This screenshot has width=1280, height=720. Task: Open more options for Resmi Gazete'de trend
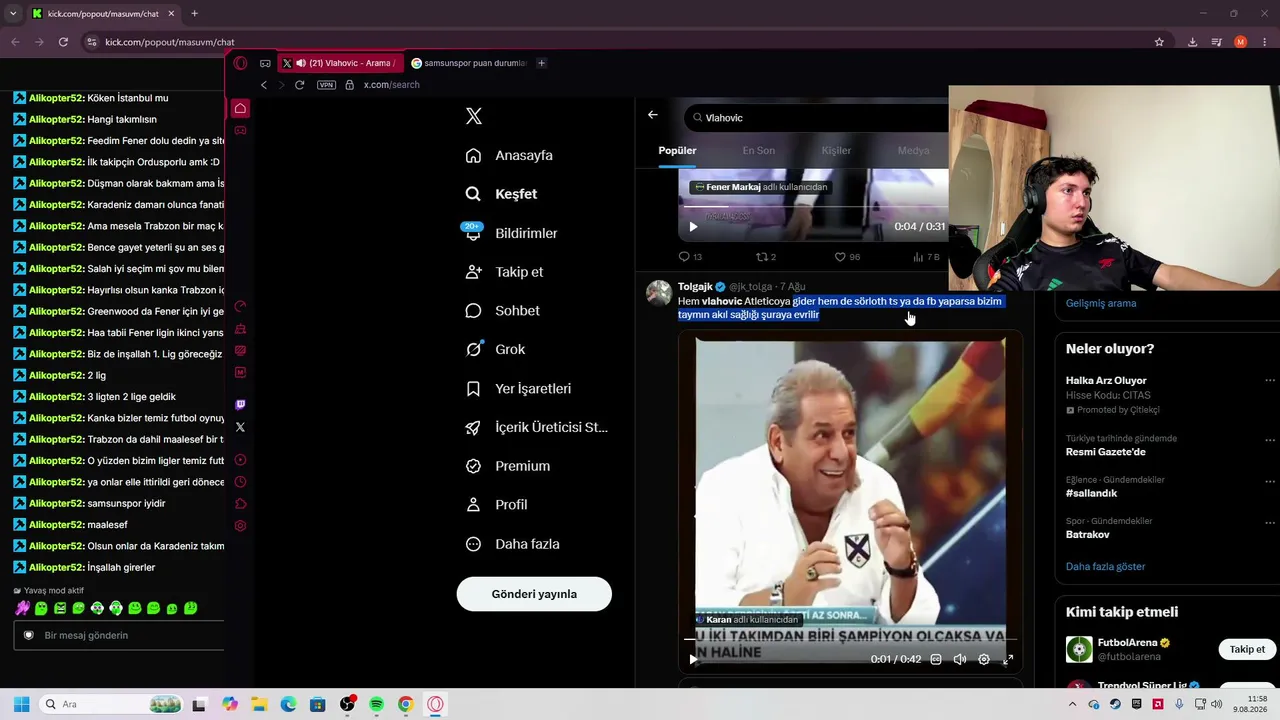[1270, 439]
